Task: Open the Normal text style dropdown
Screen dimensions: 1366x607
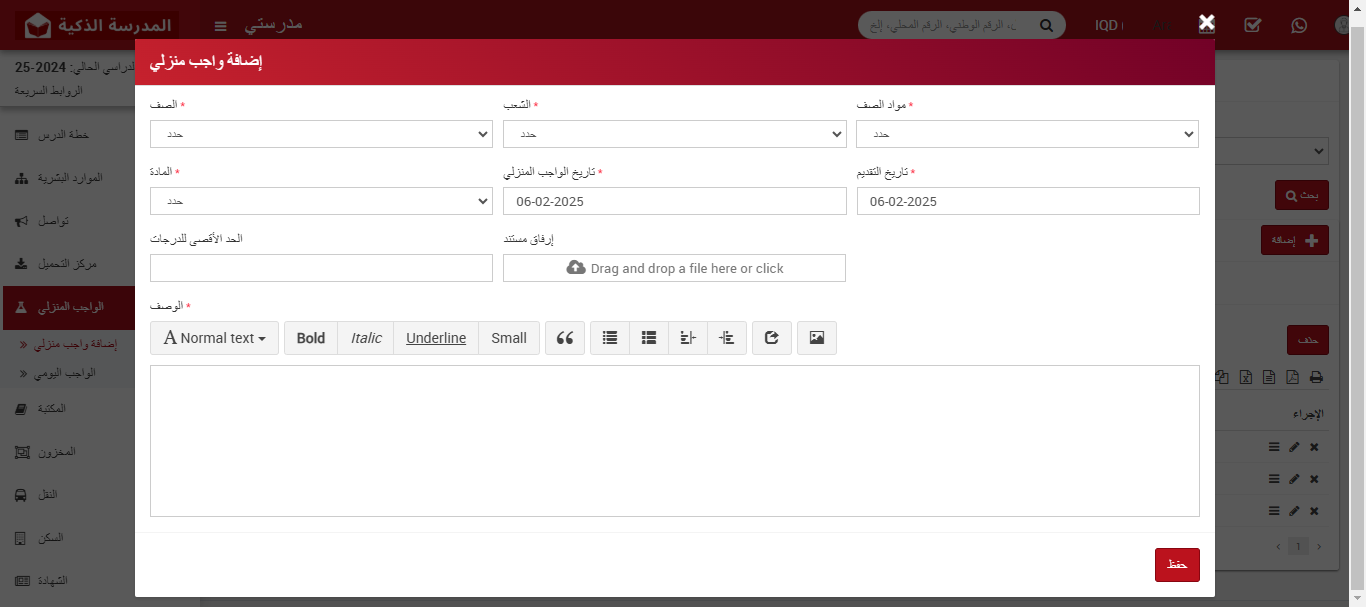Action: 214,337
